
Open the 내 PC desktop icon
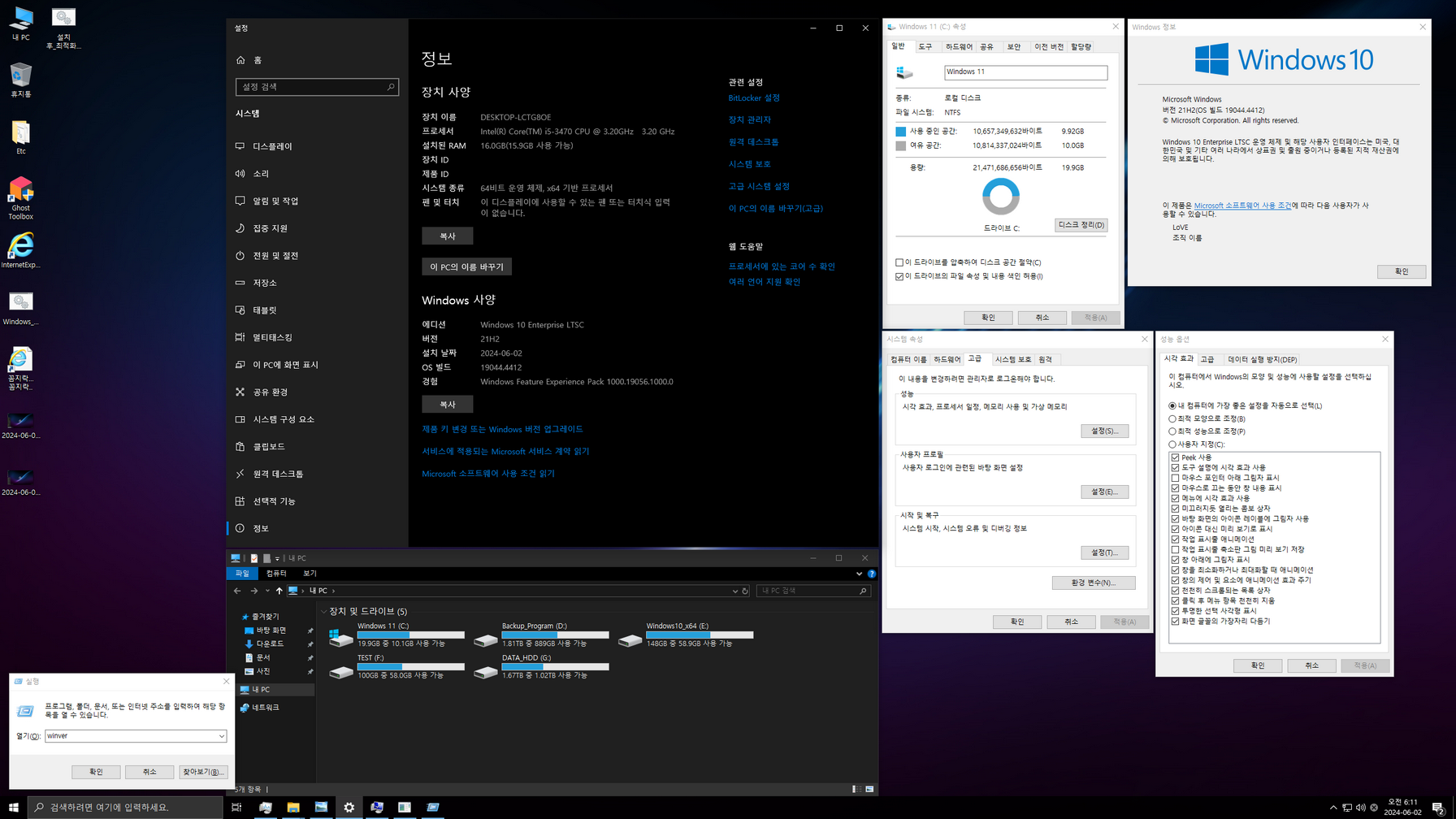(20, 24)
